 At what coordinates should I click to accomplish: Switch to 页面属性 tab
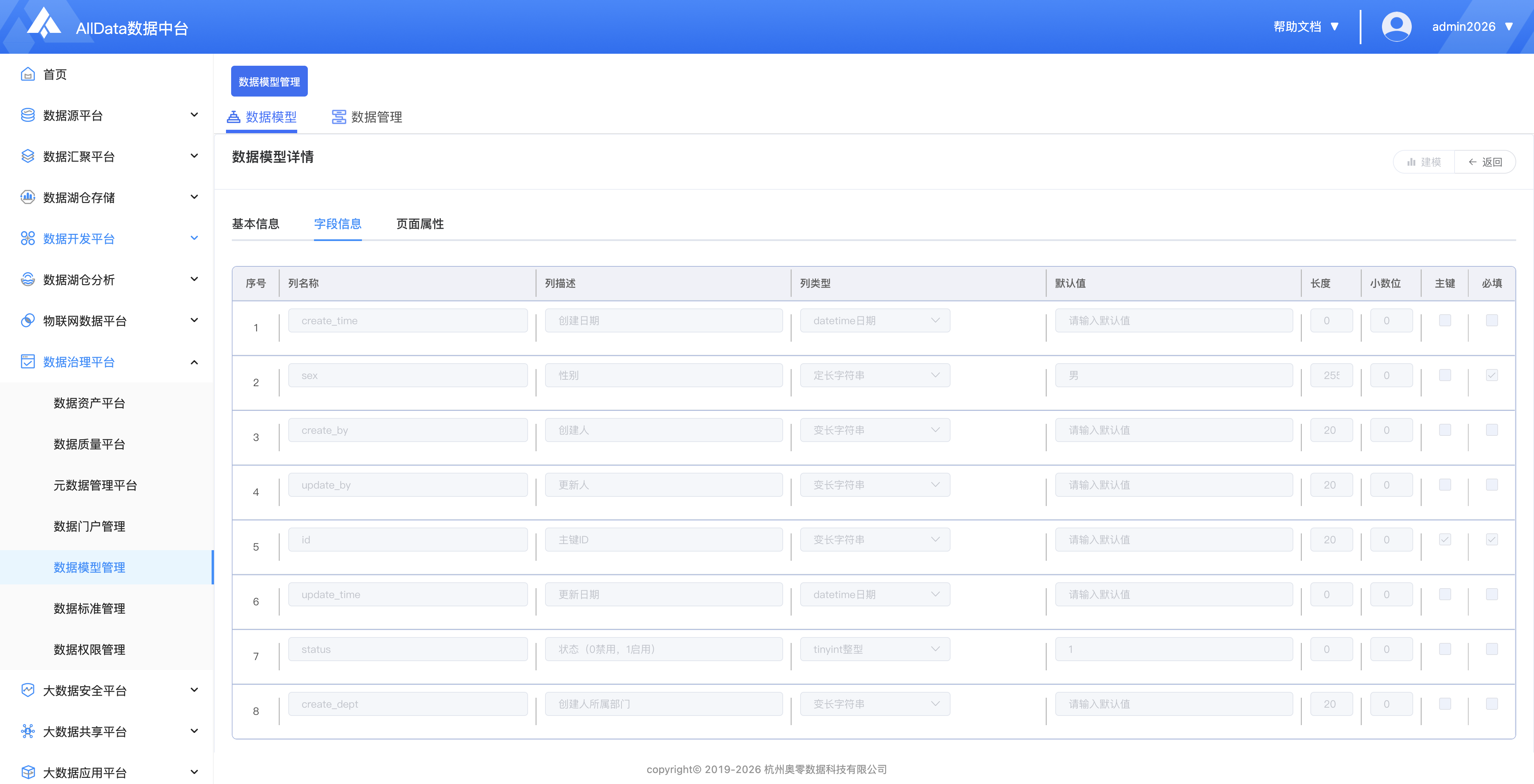pyautogui.click(x=420, y=224)
